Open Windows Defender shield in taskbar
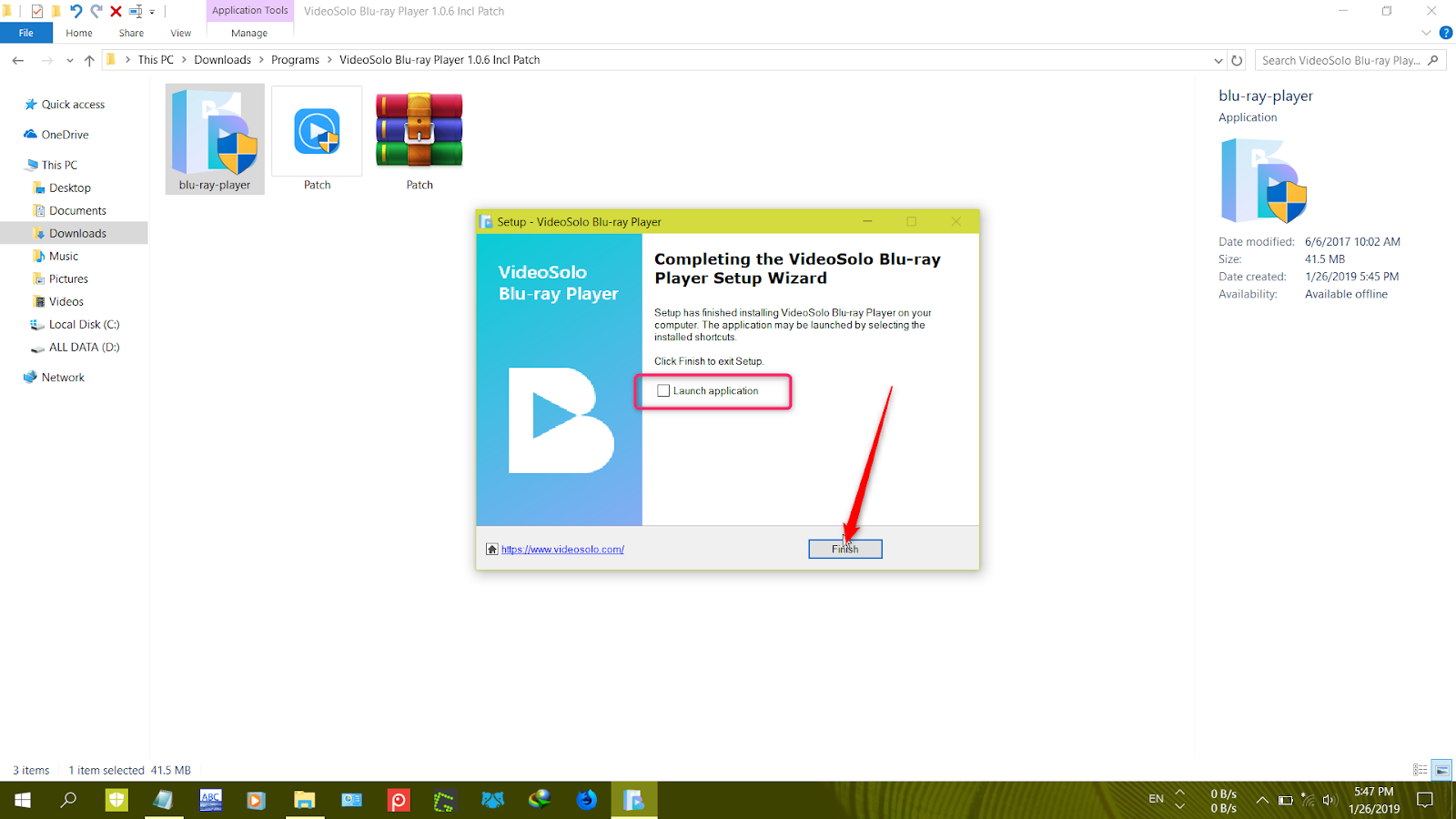 (116, 800)
